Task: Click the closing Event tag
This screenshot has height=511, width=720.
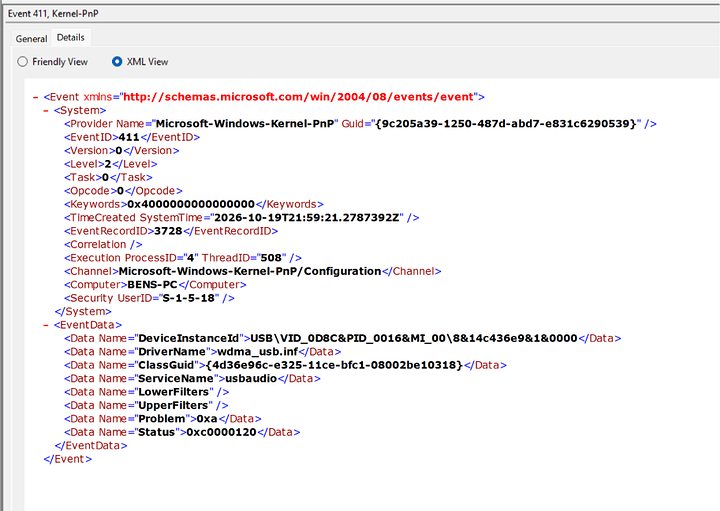Action: click(68, 459)
